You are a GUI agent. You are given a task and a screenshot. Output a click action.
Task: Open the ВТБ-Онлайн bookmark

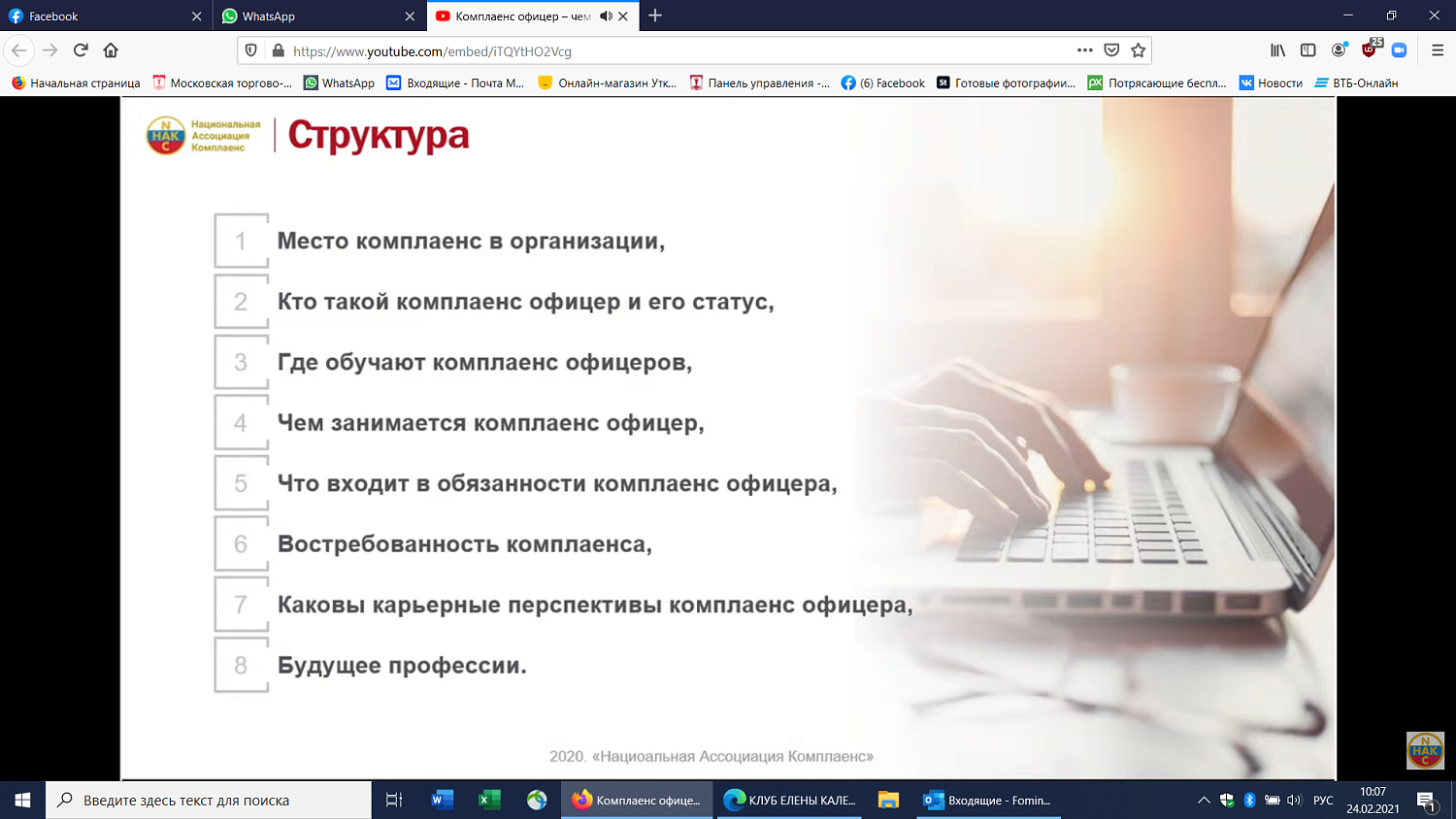point(1359,83)
